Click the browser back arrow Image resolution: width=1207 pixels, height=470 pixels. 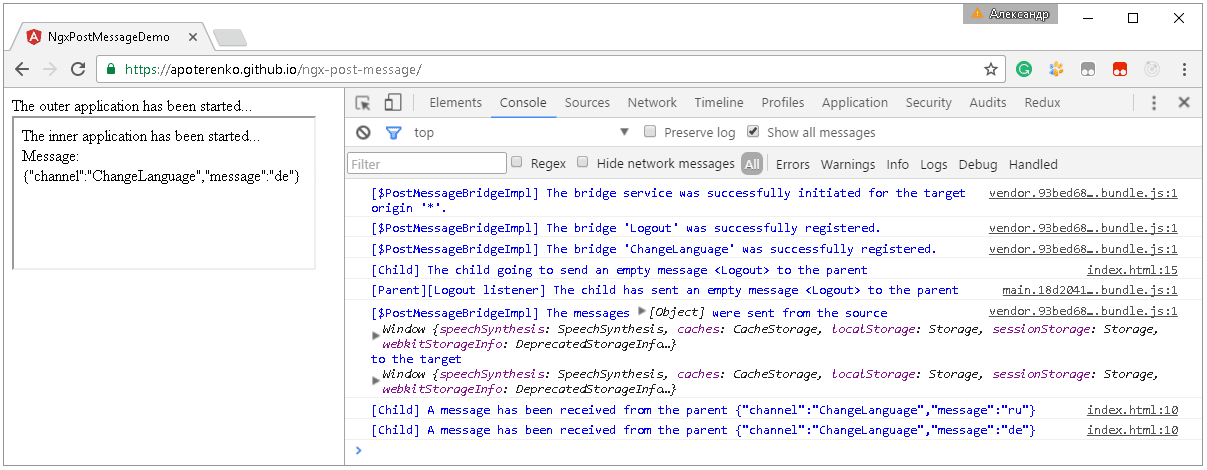coord(22,70)
